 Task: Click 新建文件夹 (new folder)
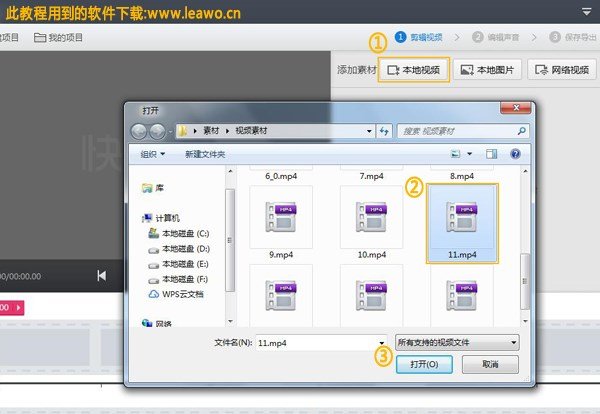click(205, 154)
